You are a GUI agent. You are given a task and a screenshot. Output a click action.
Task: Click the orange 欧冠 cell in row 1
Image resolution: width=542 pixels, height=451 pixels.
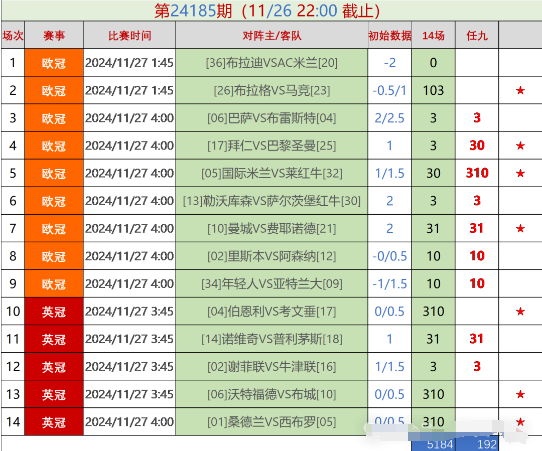coord(54,63)
